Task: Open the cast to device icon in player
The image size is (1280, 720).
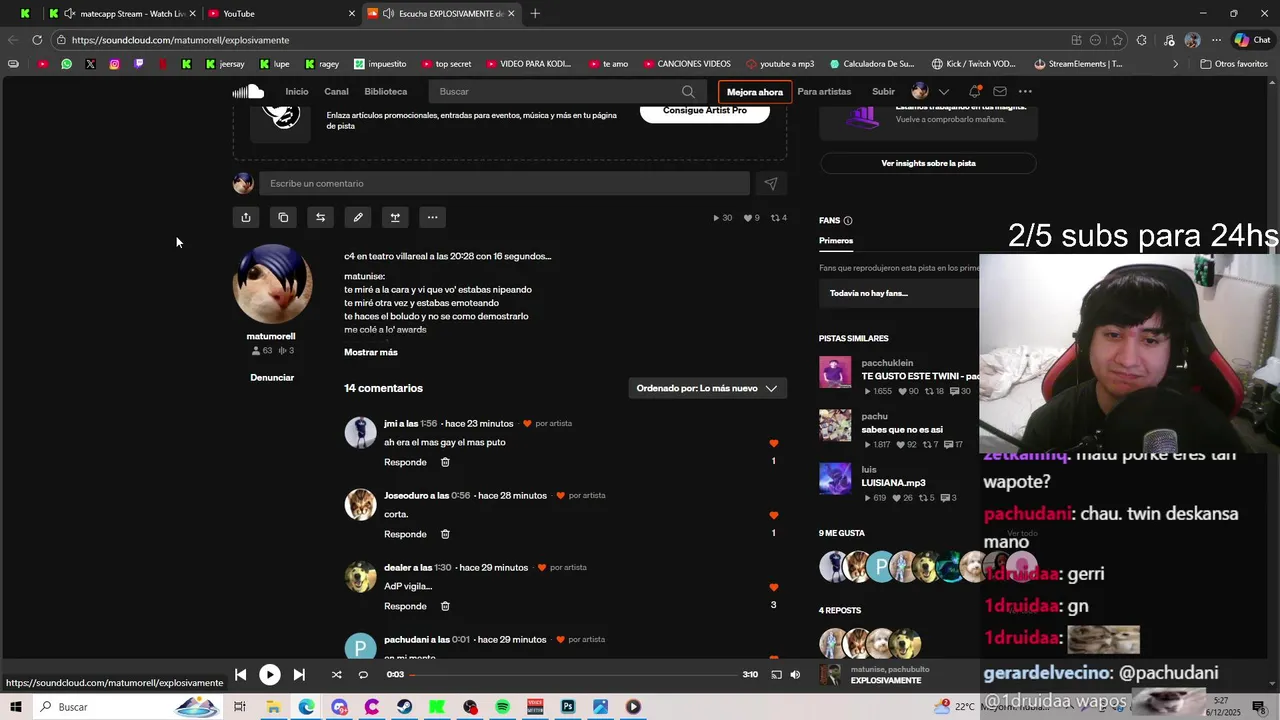Action: [776, 675]
